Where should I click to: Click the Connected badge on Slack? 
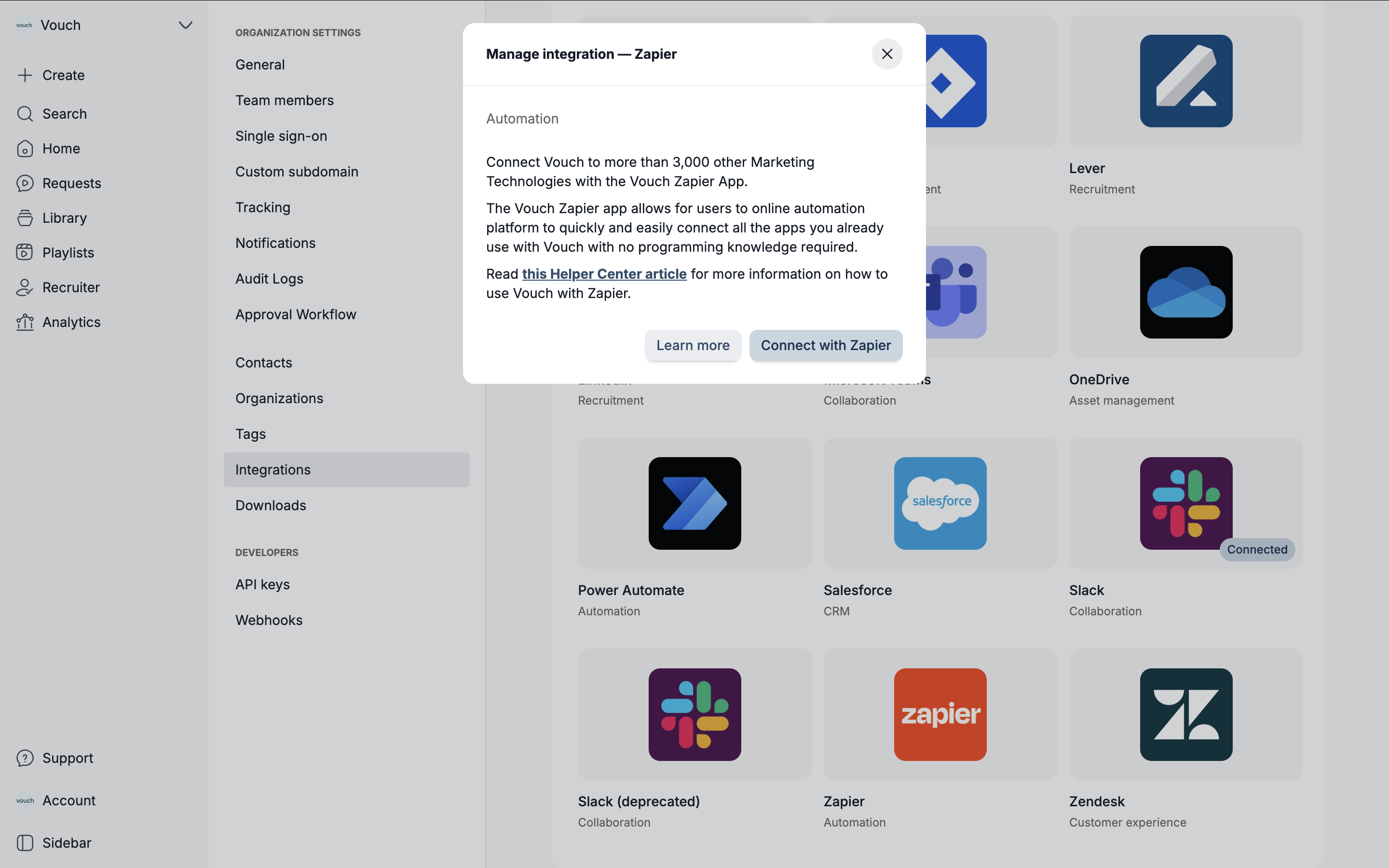(1257, 549)
